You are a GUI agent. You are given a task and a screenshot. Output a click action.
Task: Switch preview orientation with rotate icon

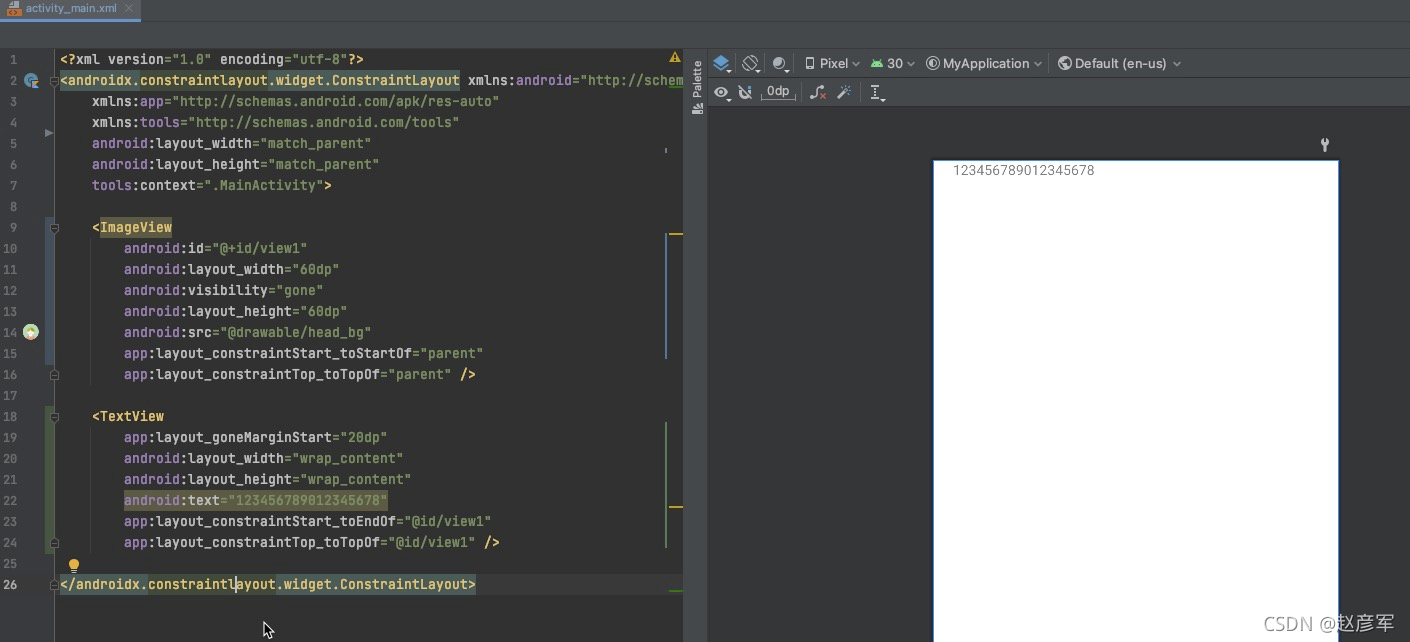pos(751,63)
